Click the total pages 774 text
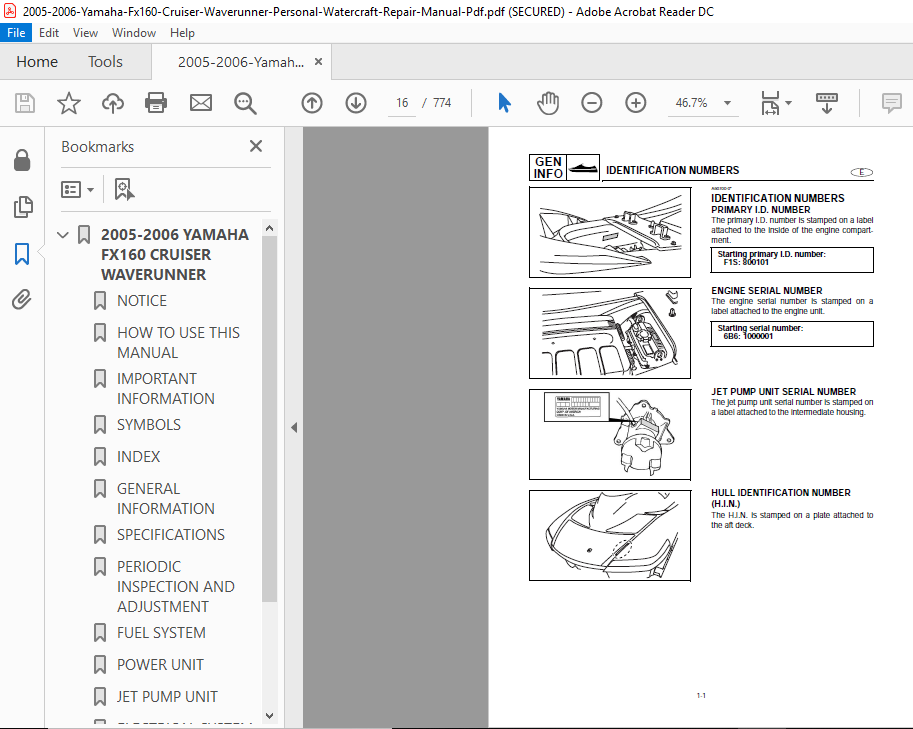The height and width of the screenshot is (729, 913). tap(442, 103)
